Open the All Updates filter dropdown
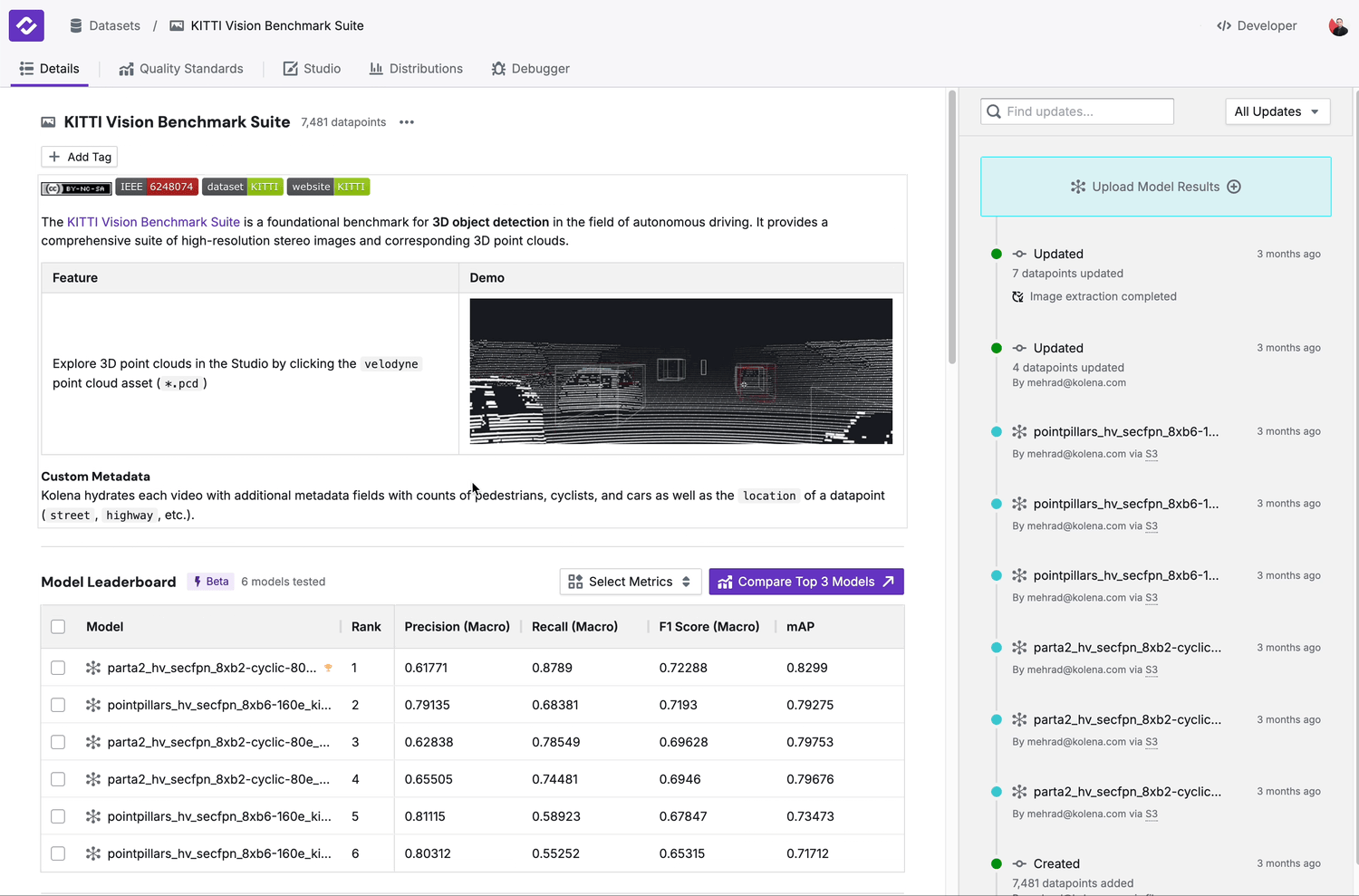The image size is (1359, 896). (1277, 111)
